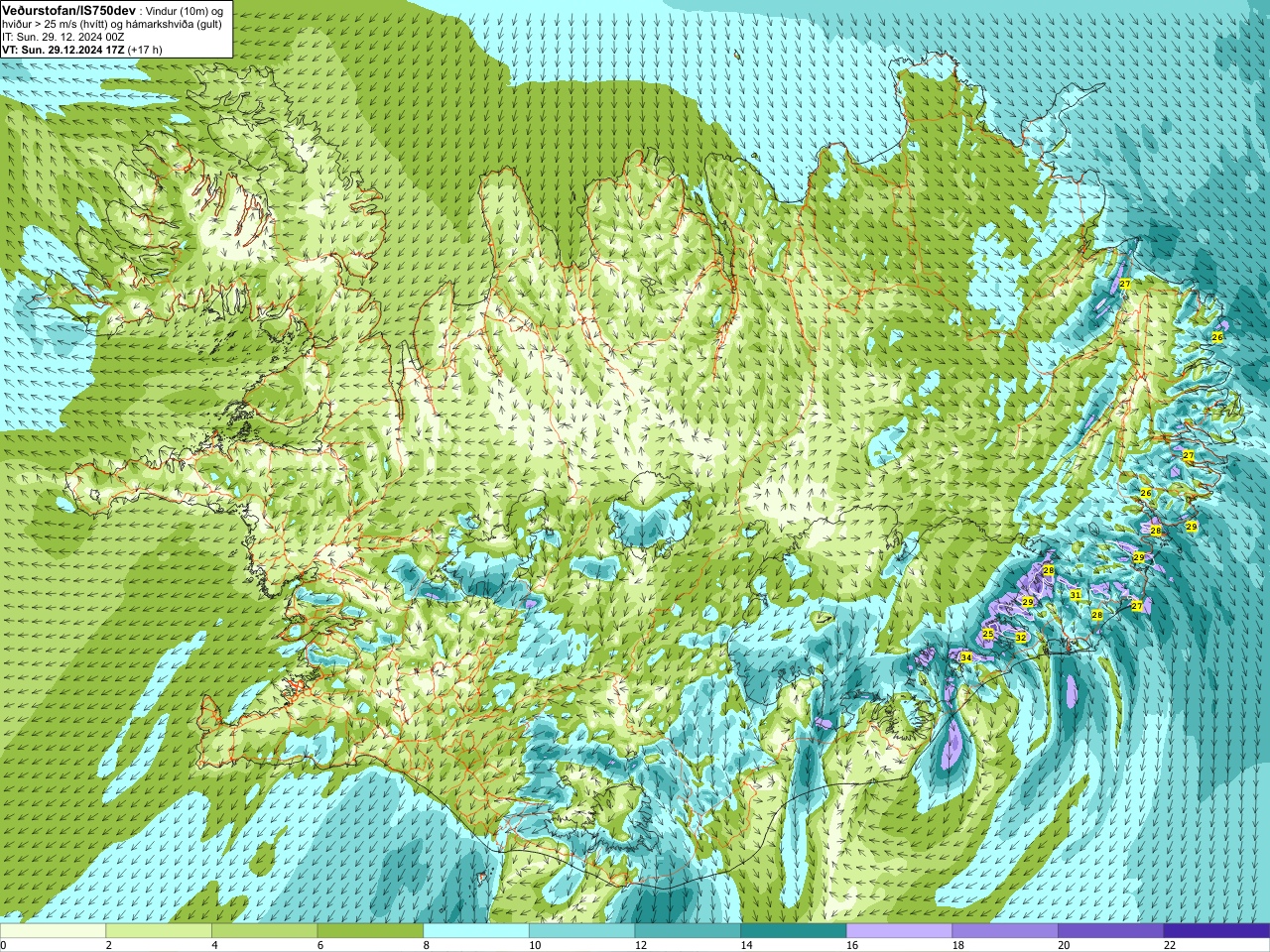
Task: Select the 14–16 m/s dark teal legend swatch
Action: click(794, 931)
